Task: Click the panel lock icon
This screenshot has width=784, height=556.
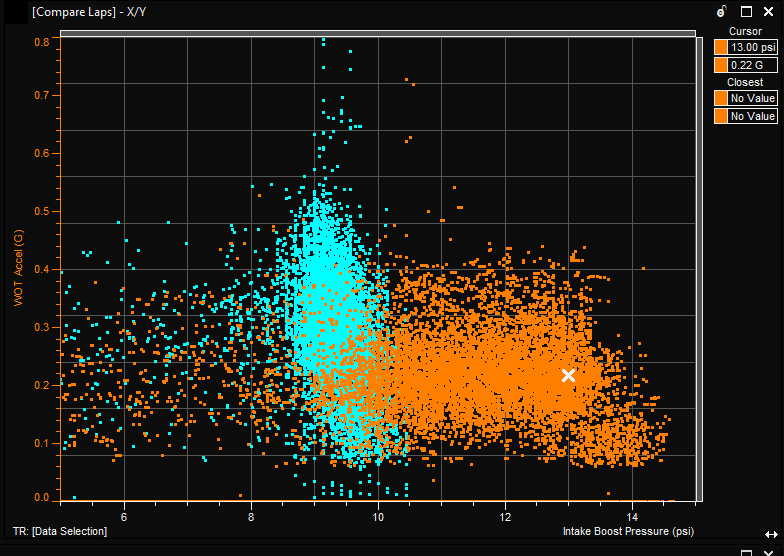Action: click(x=721, y=12)
